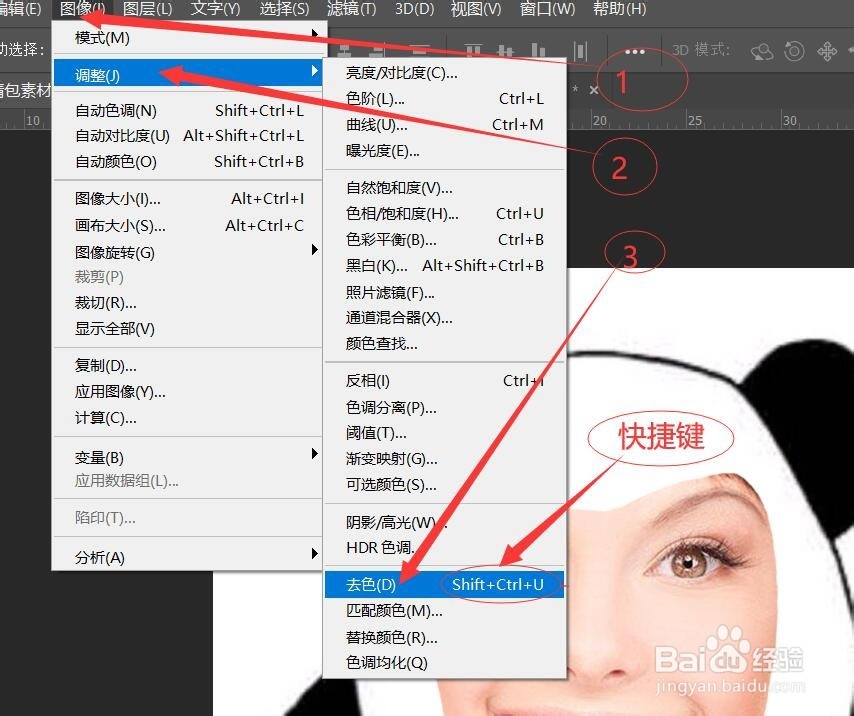Expand 图像旋转(G) submenu

tap(188, 252)
